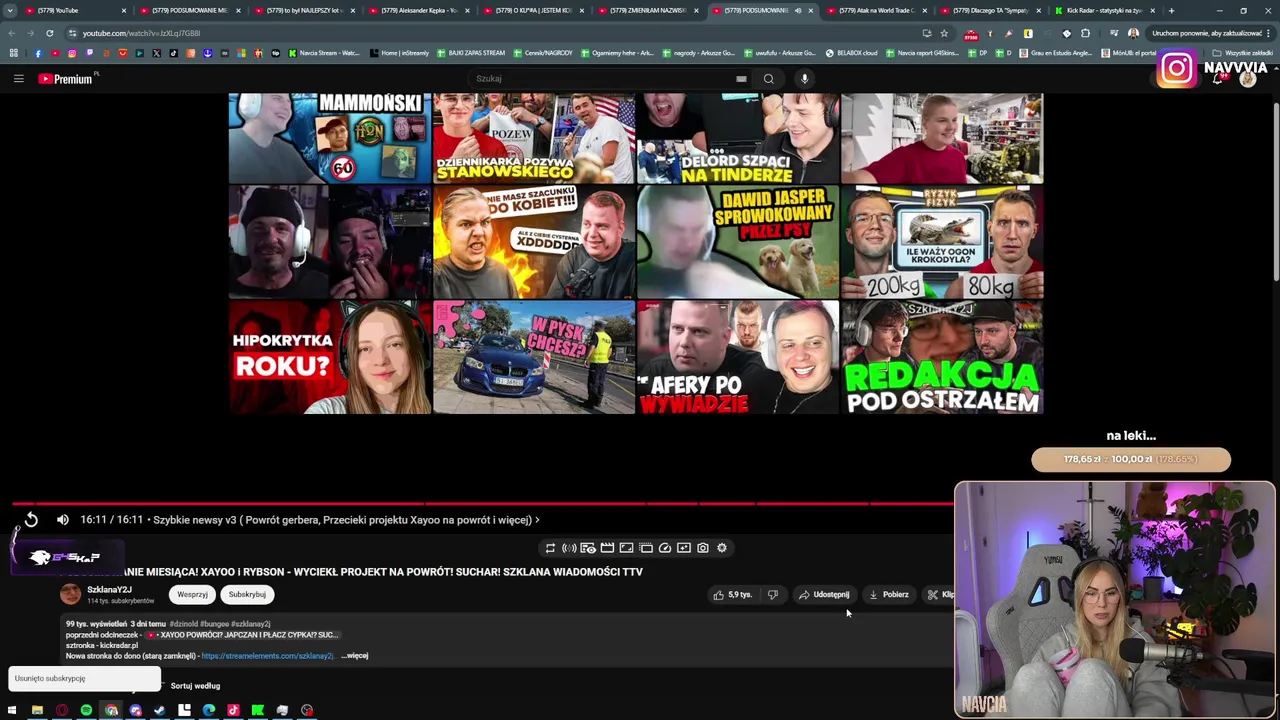Open the streamelements.com/szklanay2j link
The width and height of the screenshot is (1280, 720).
tap(267, 656)
